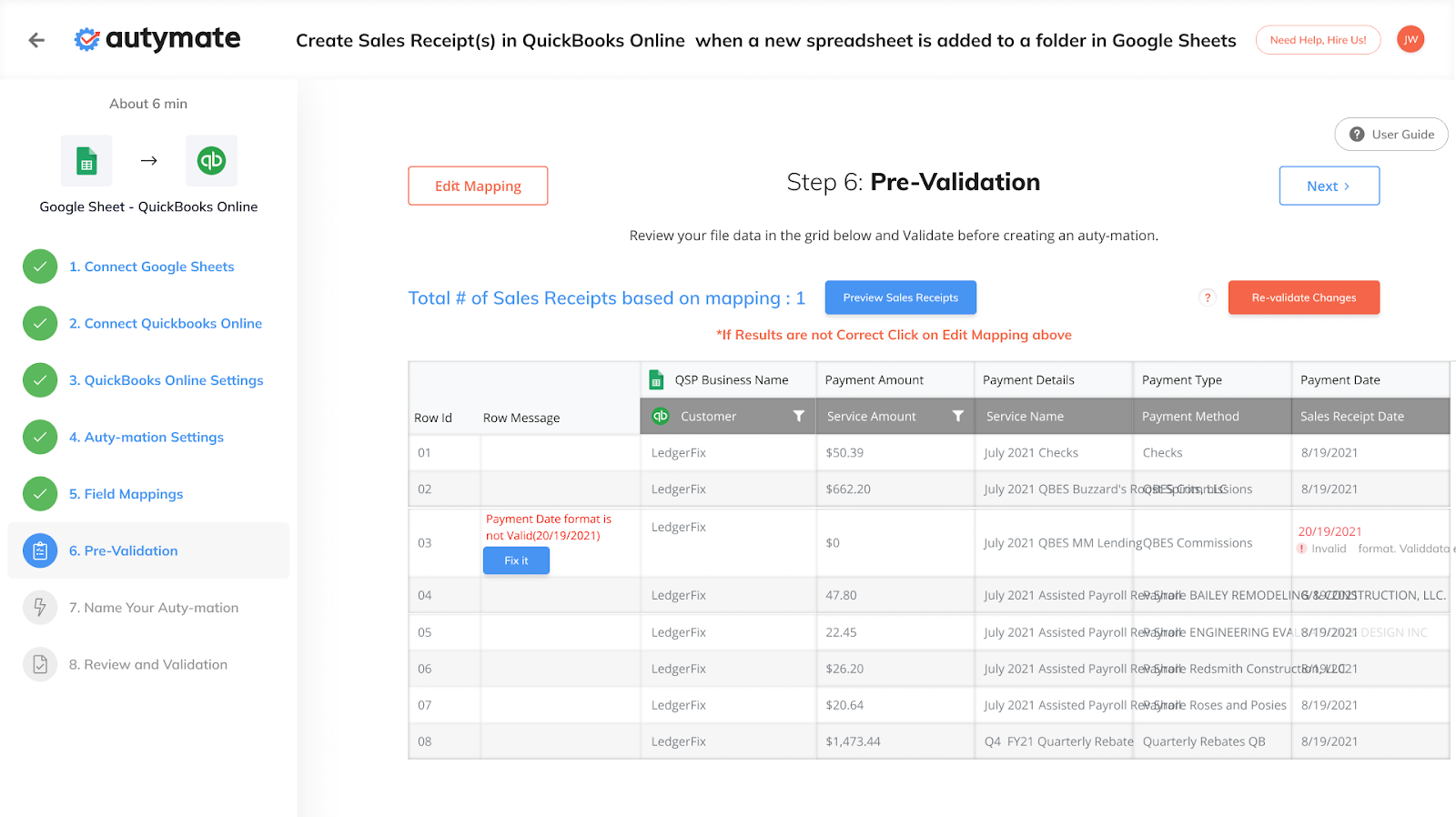Image resolution: width=1456 pixels, height=817 pixels.
Task: Open filter for Customer column
Action: click(798, 416)
